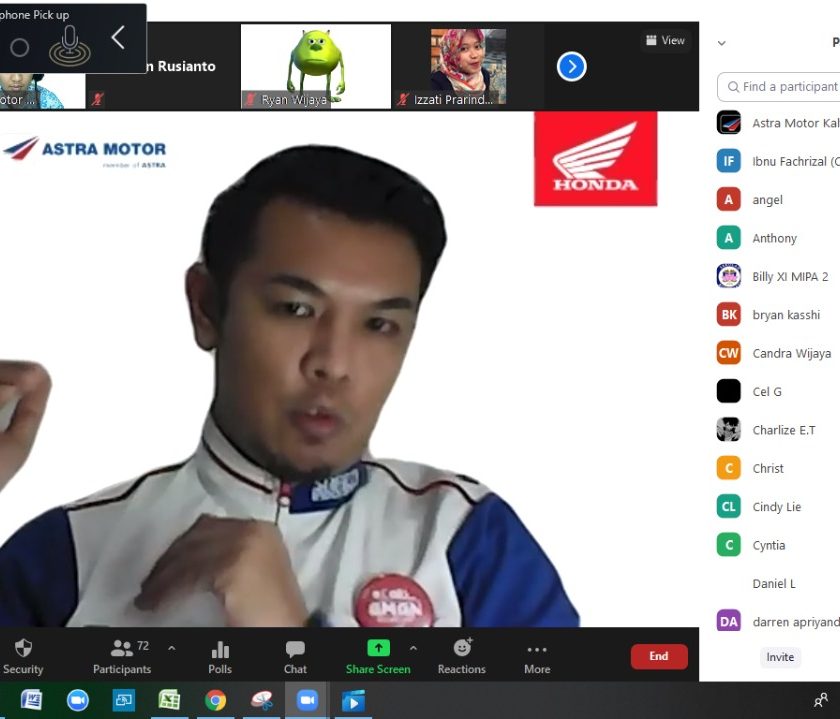Expand the Share Screen options caret
Viewport: 840px width, 719px height.
point(413,648)
